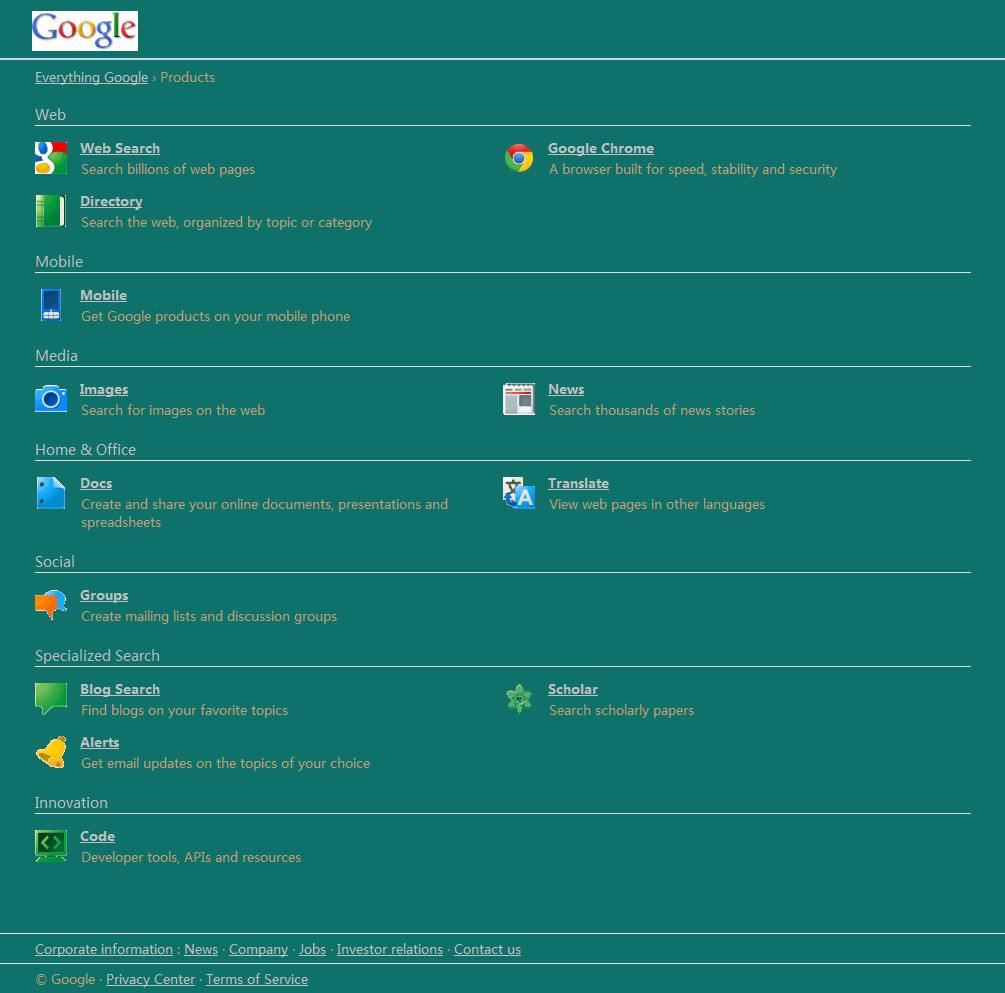Click the 'Products' breadcrumb text
The image size is (1005, 993).
pos(188,78)
